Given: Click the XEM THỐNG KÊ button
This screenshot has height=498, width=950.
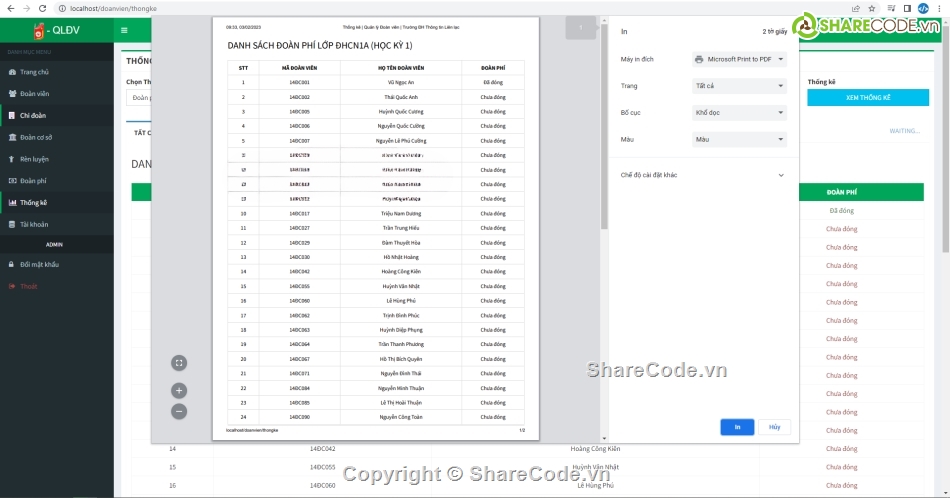Looking at the screenshot, I should pyautogui.click(x=868, y=98).
